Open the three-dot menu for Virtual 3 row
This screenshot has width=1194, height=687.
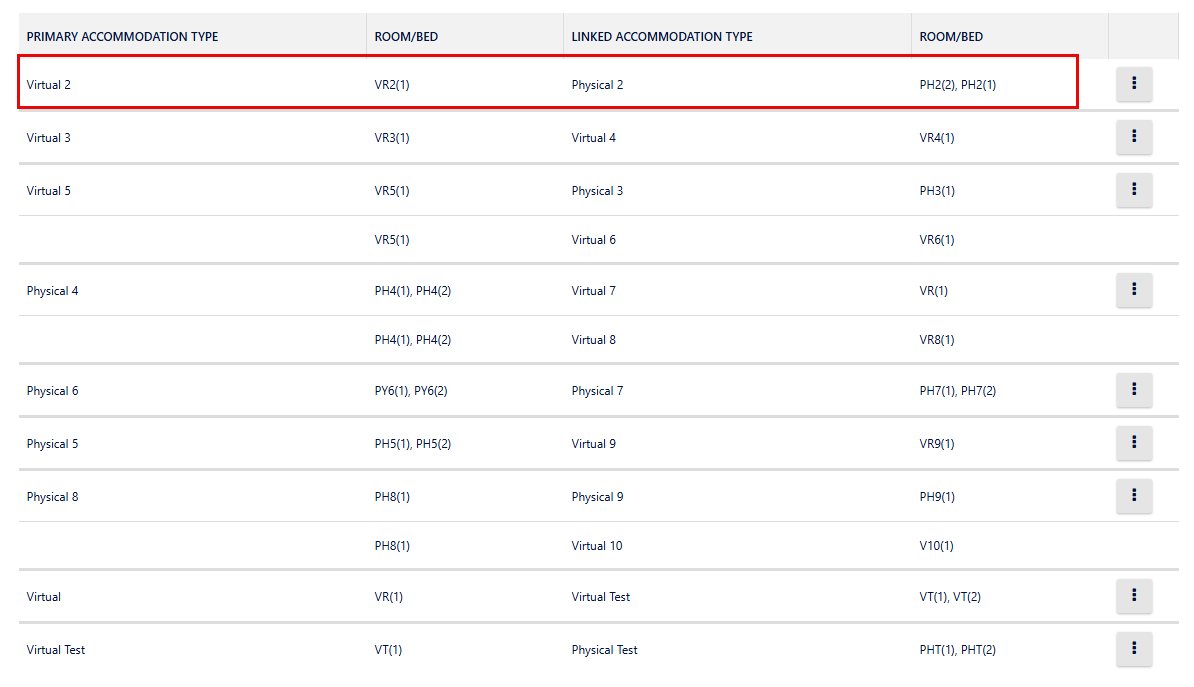1134,137
